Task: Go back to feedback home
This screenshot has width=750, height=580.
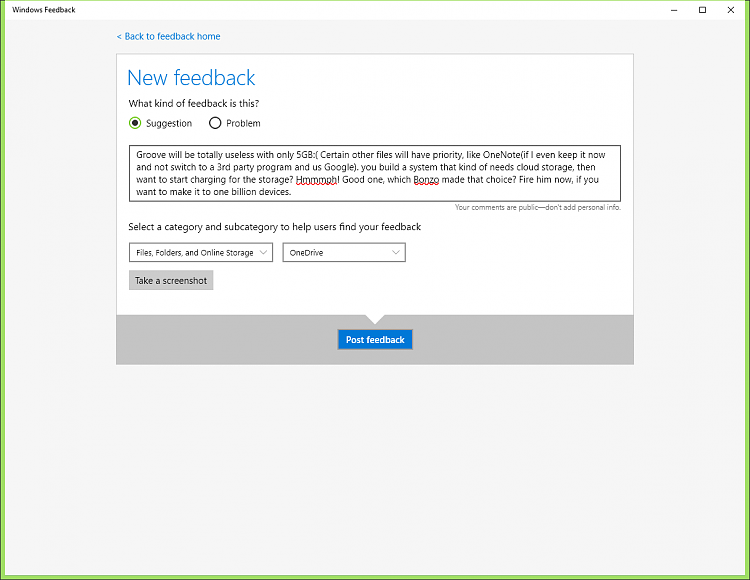Action: 168,36
